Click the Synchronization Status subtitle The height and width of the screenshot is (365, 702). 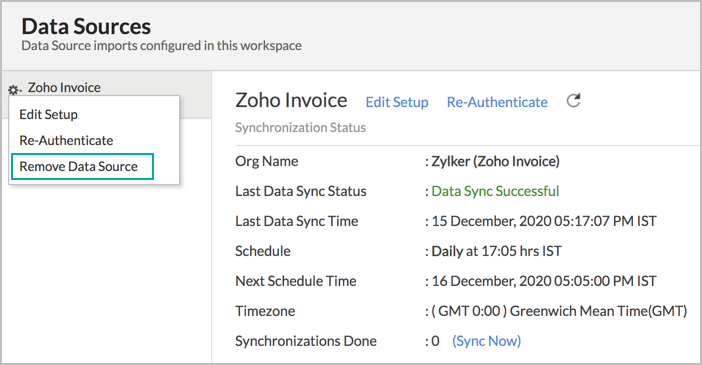tap(300, 128)
